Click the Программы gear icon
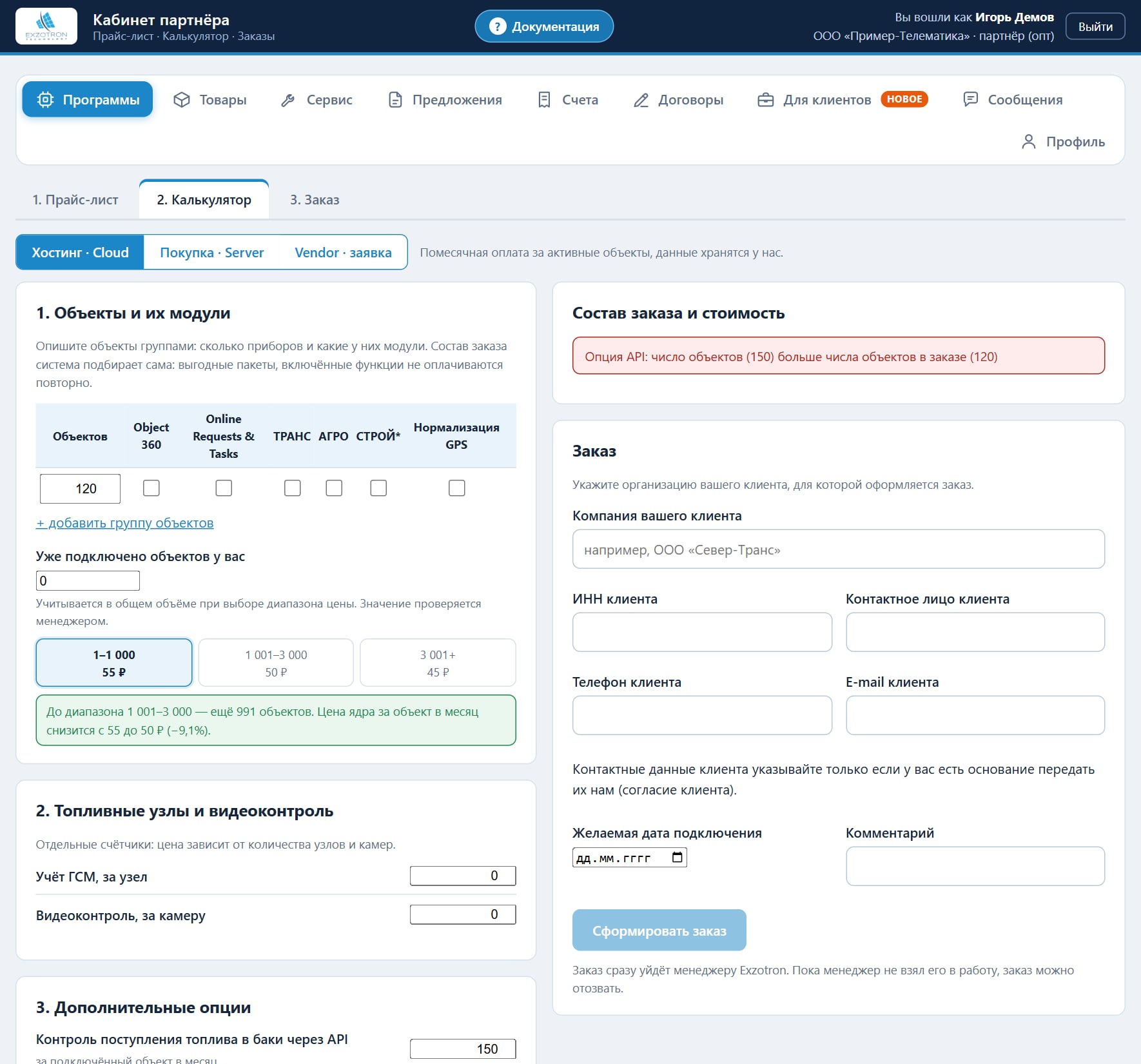 click(45, 100)
